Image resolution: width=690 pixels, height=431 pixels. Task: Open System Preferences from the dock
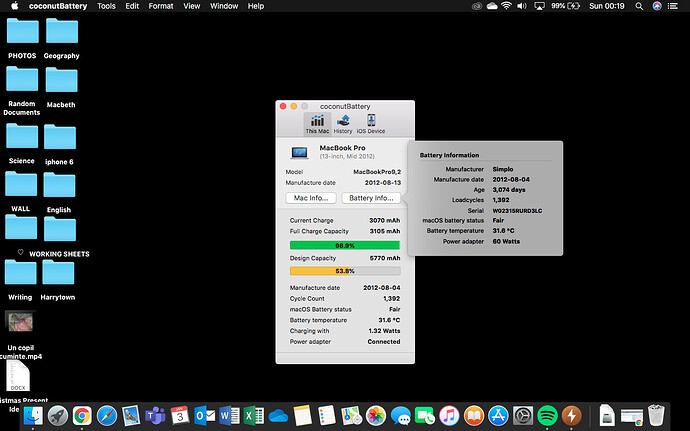coord(523,416)
